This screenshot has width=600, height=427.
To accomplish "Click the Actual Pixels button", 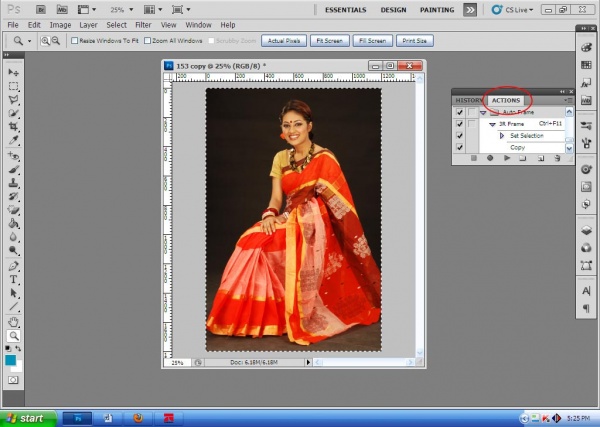I will click(283, 41).
